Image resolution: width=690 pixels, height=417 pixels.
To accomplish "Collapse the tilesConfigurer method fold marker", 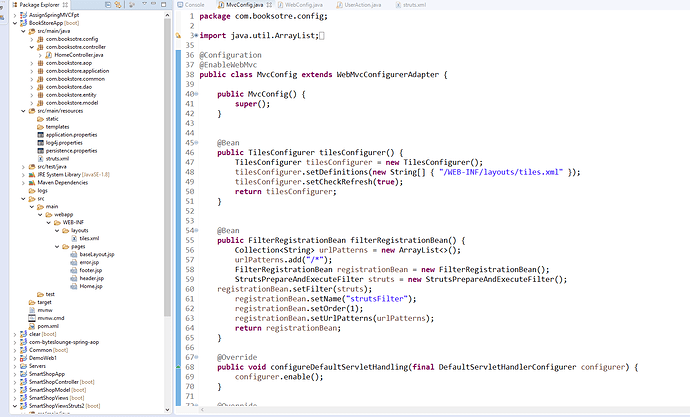I will tap(195, 142).
